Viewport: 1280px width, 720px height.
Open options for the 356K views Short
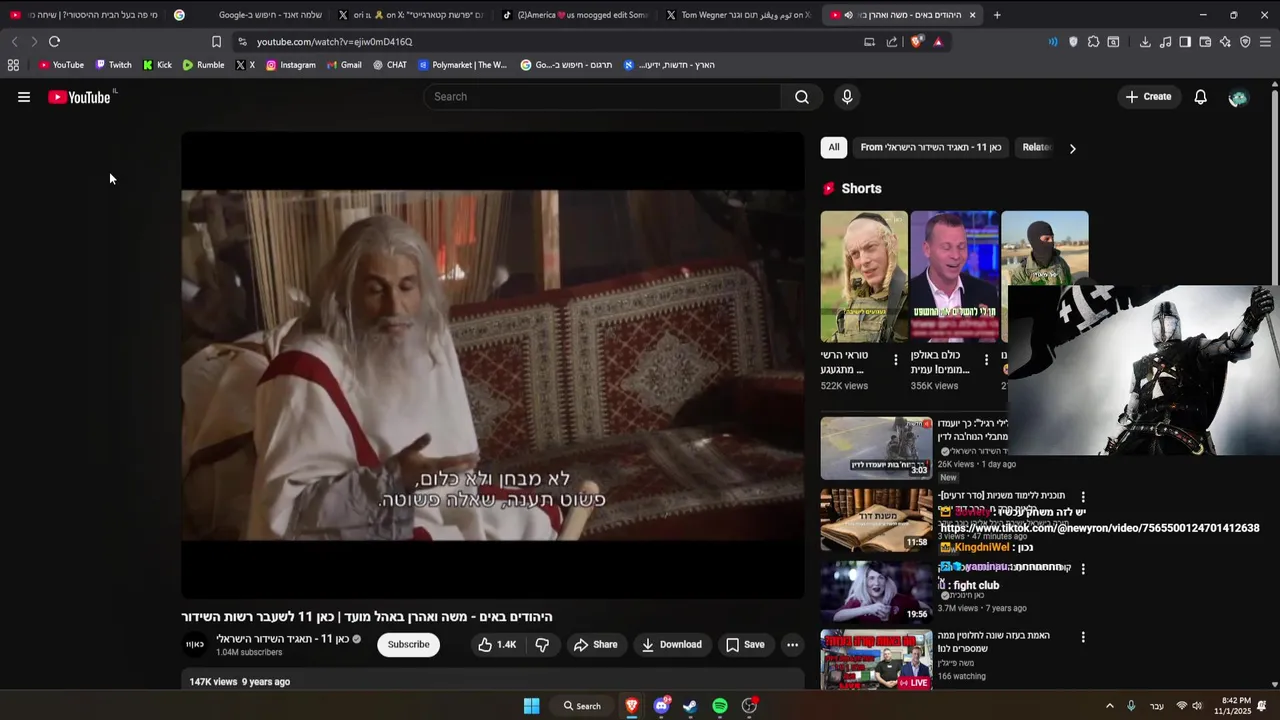(986, 360)
